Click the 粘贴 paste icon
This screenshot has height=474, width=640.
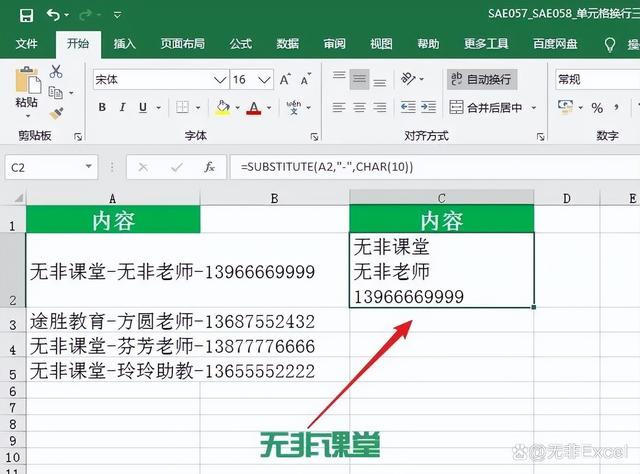click(27, 80)
